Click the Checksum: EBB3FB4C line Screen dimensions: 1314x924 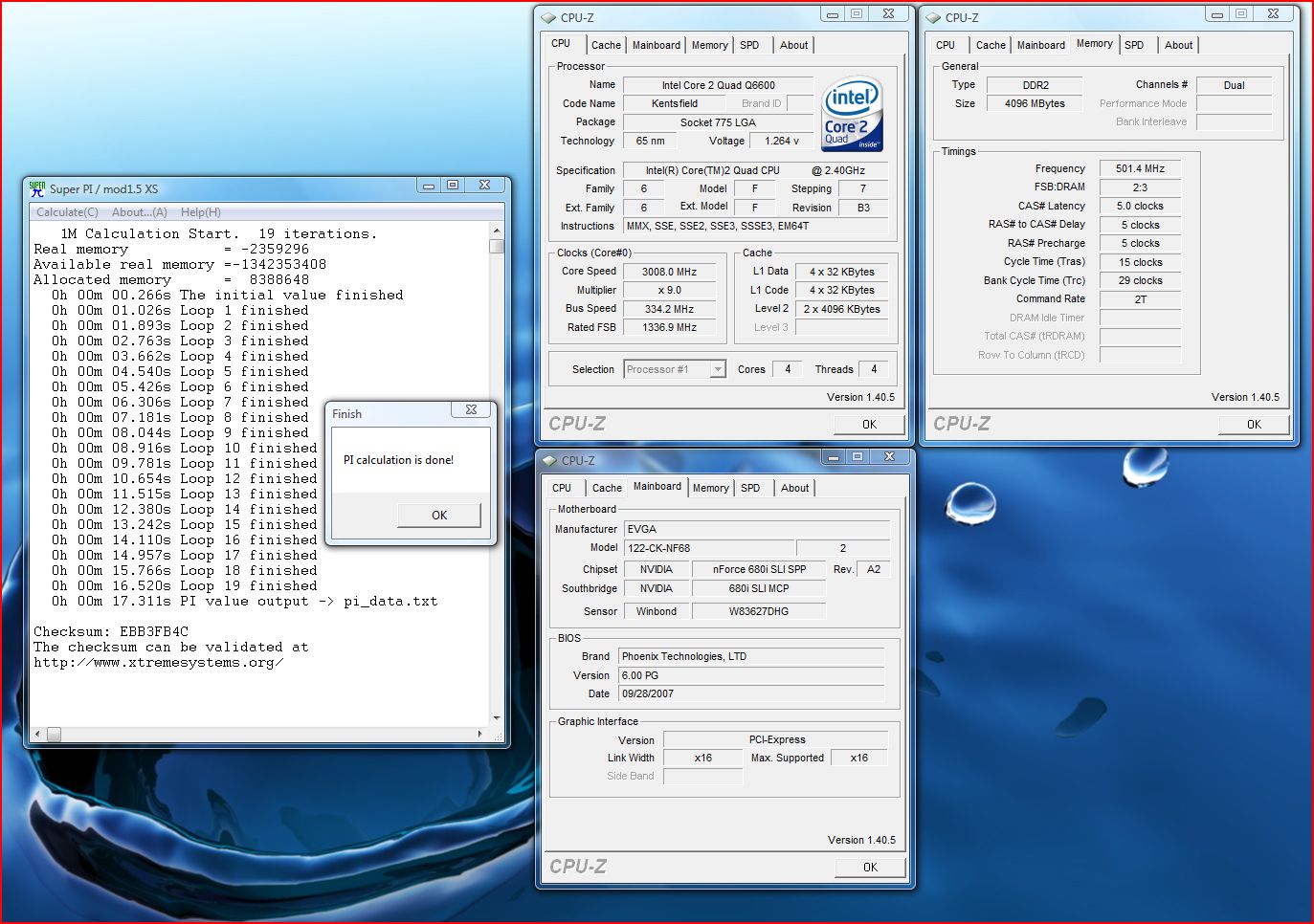[111, 631]
